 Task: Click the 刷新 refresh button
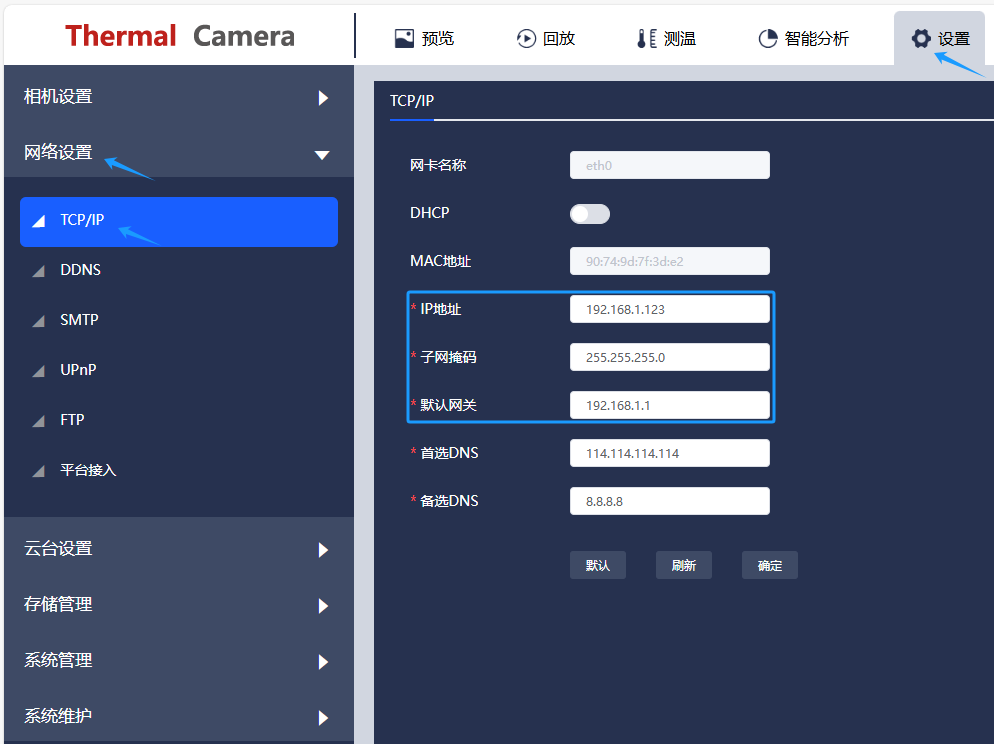pyautogui.click(x=684, y=565)
